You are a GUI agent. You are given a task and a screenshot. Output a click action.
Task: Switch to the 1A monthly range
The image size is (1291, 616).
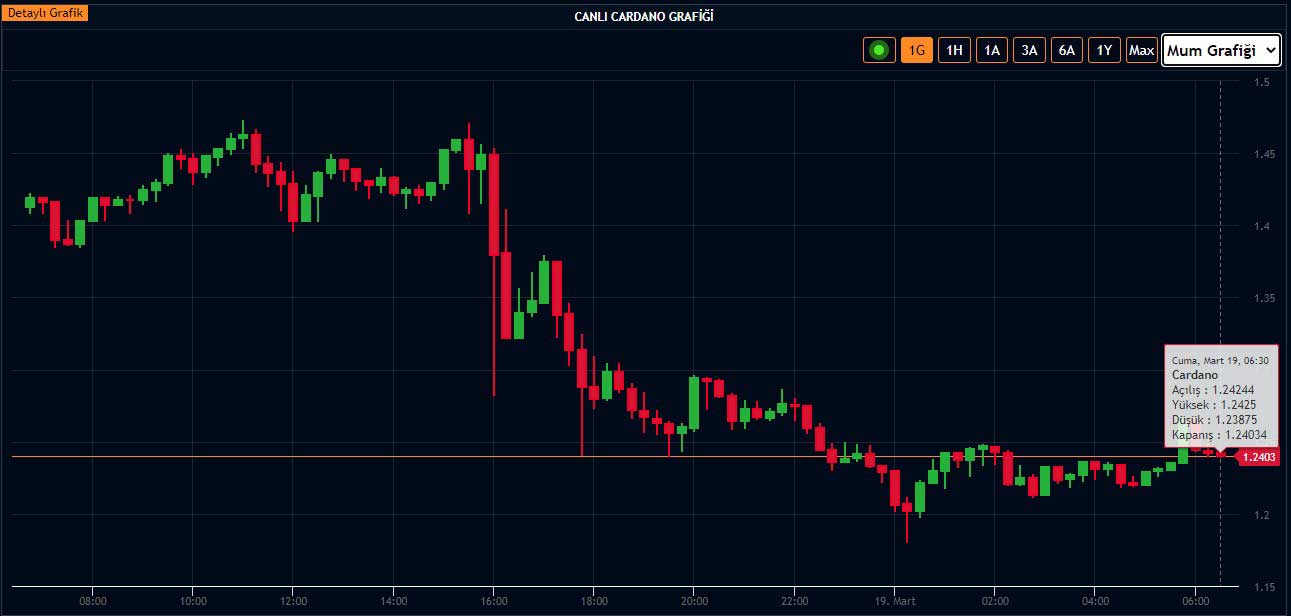pyautogui.click(x=991, y=50)
